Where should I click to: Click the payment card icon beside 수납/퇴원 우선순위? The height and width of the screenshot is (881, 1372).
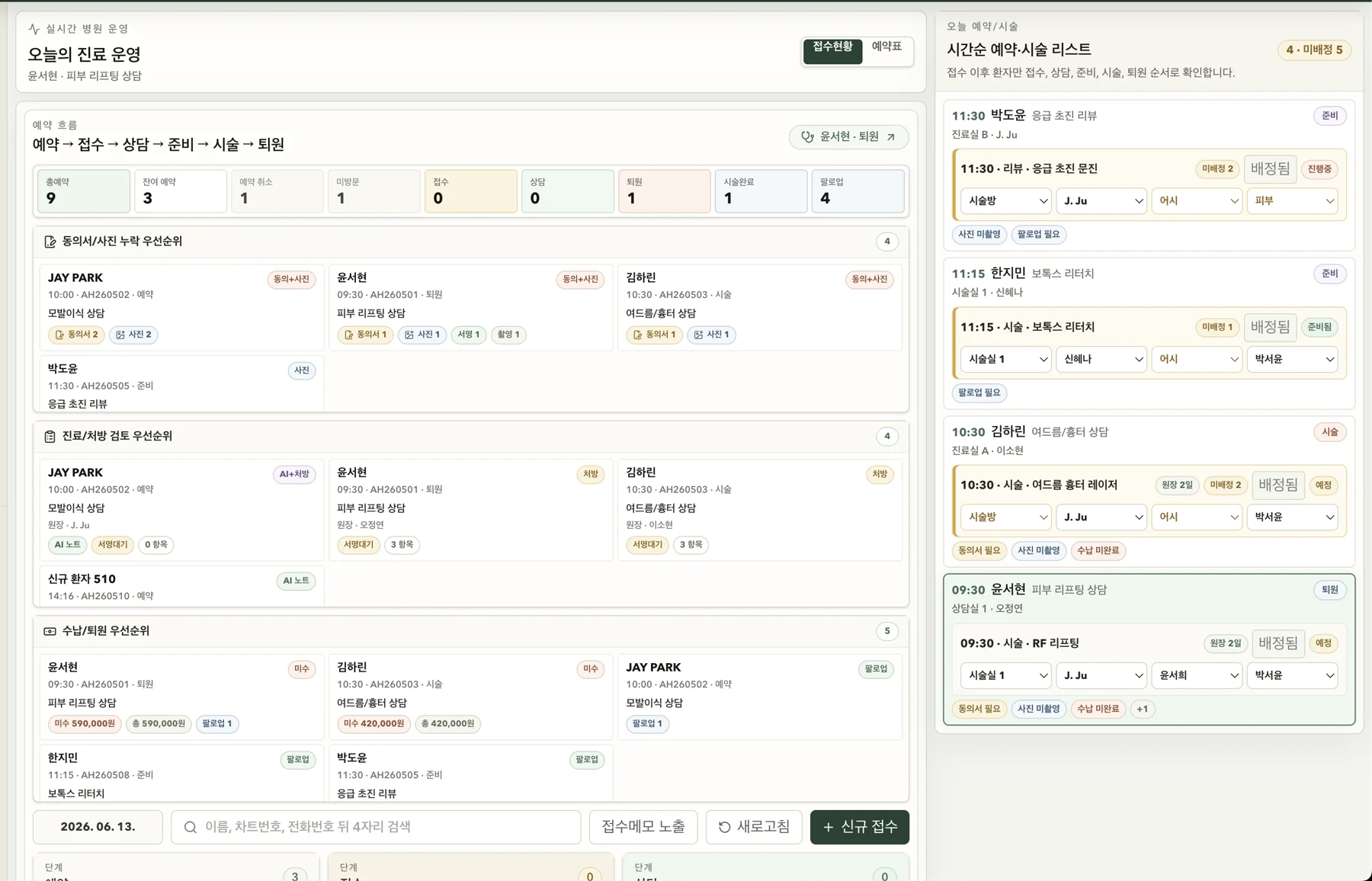50,631
